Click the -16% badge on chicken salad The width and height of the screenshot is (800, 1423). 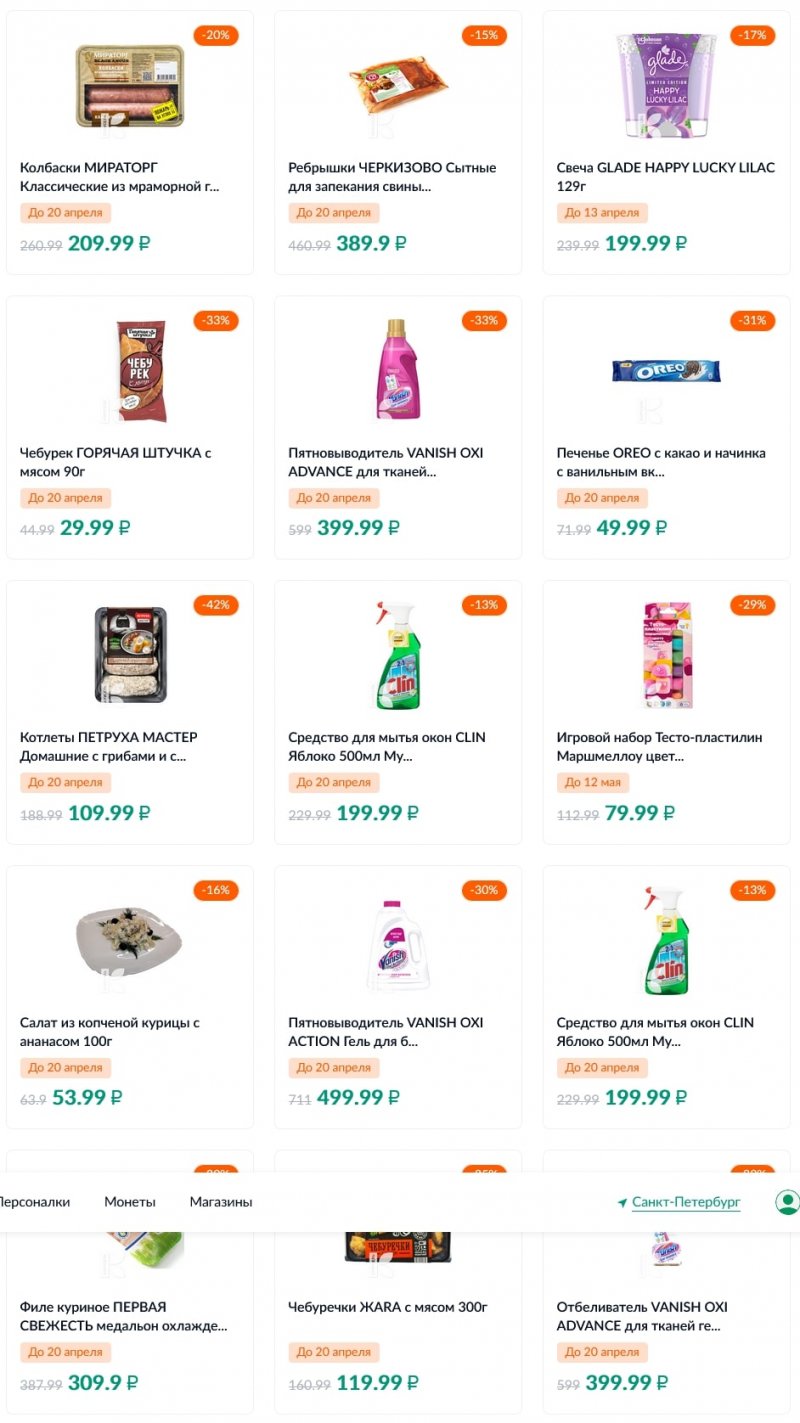215,890
